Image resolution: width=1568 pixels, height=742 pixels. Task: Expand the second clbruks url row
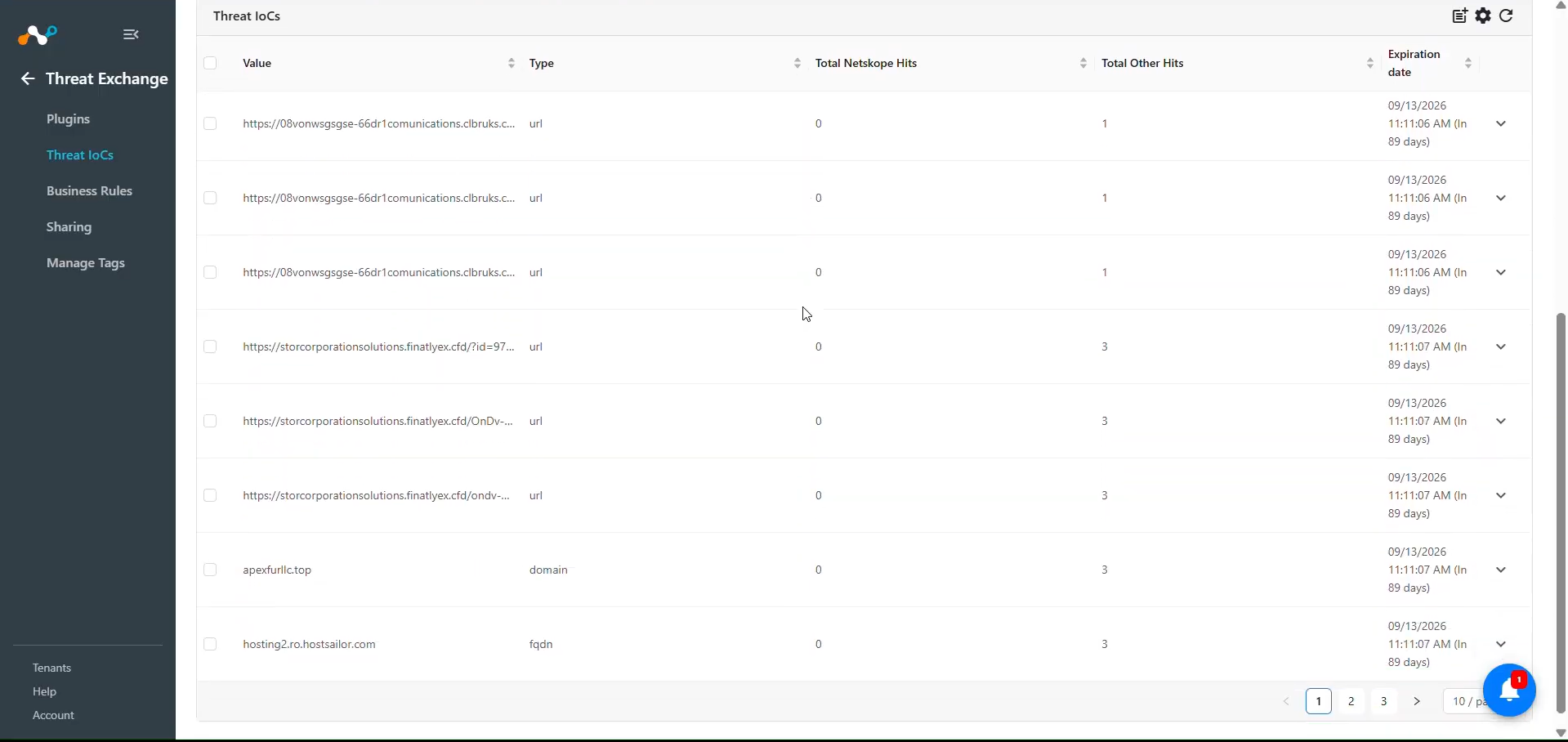1501,198
